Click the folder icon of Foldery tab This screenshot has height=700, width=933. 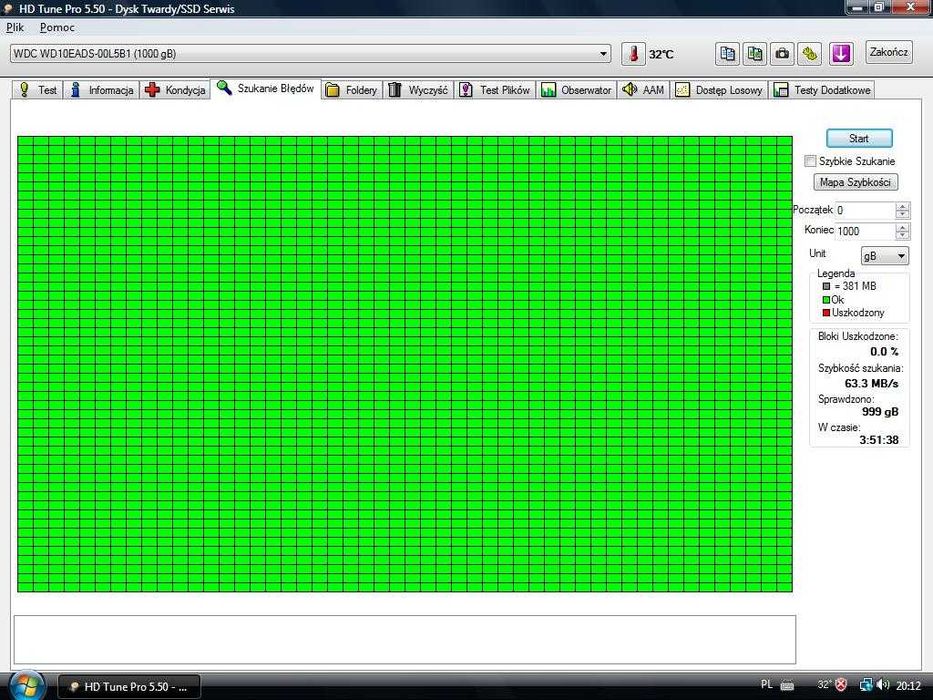[x=333, y=90]
